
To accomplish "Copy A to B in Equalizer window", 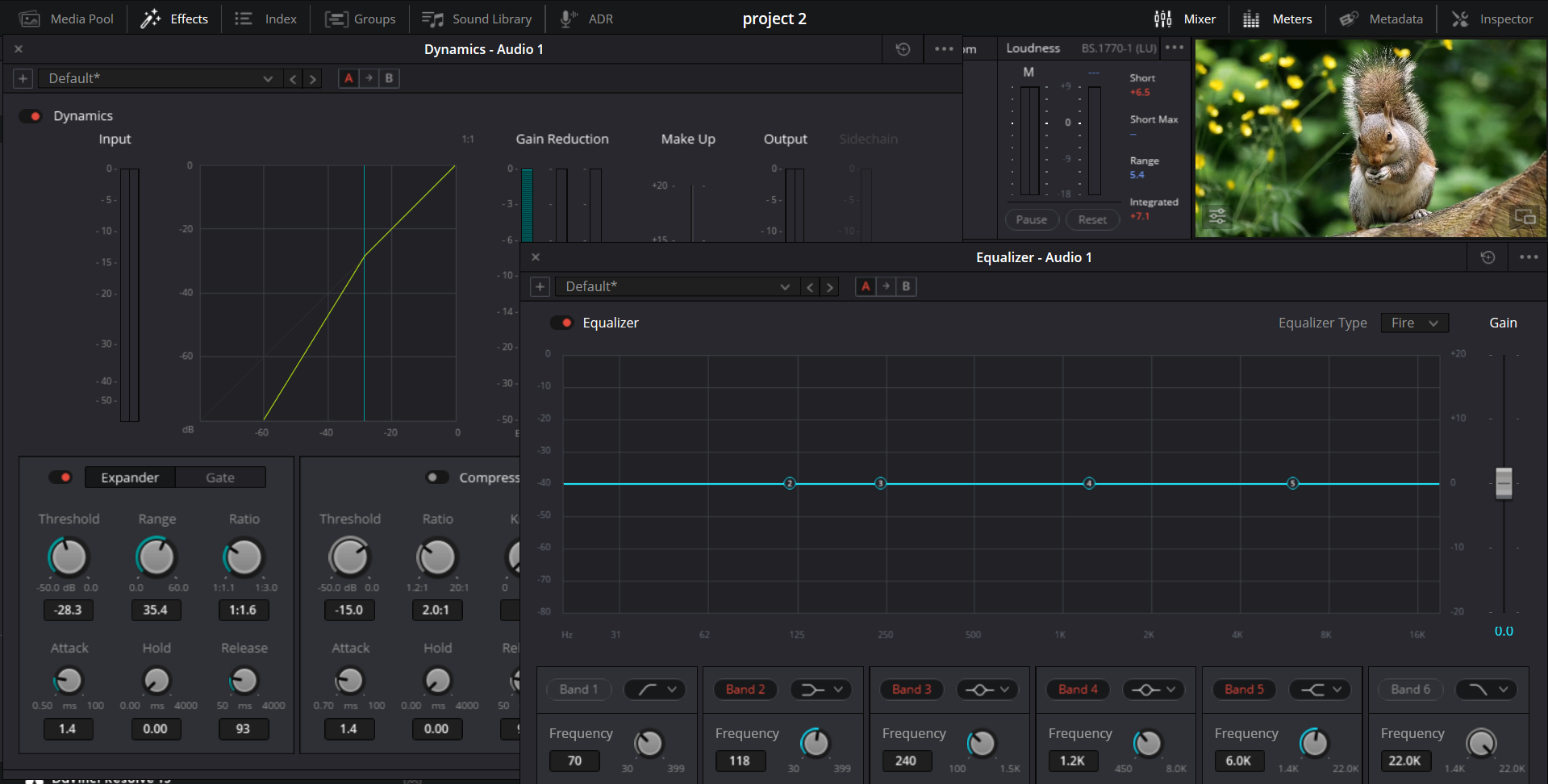I will click(x=886, y=286).
